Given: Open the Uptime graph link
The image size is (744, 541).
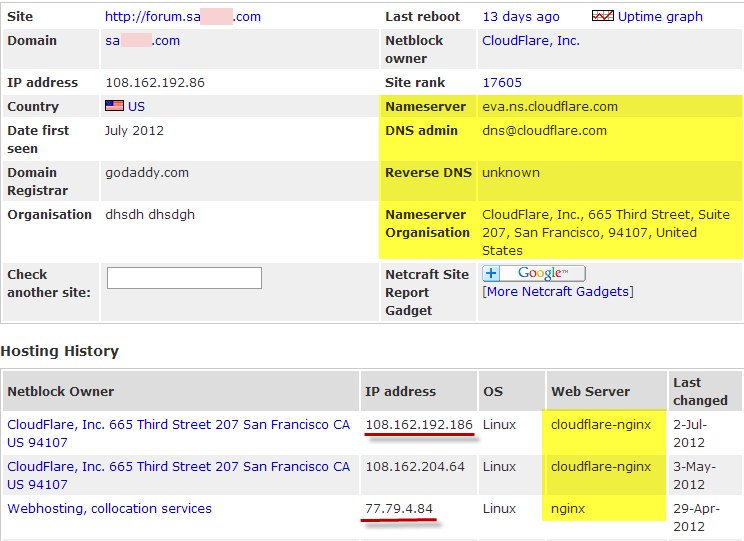Looking at the screenshot, I should point(660,17).
